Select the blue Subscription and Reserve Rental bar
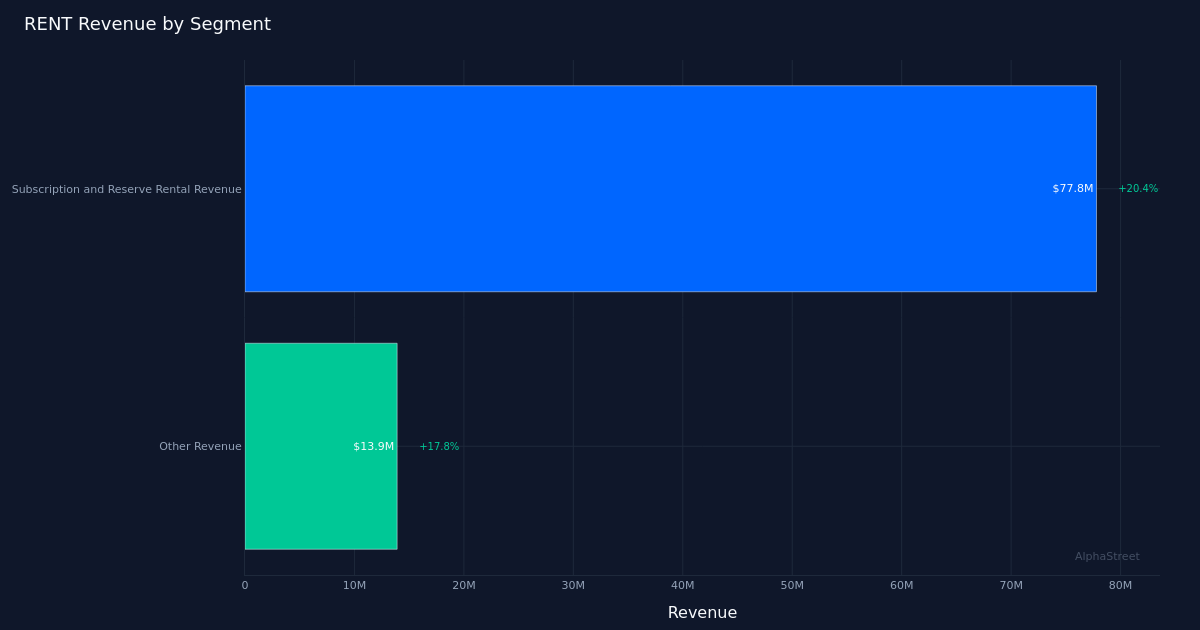The height and width of the screenshot is (630, 1200). (670, 188)
